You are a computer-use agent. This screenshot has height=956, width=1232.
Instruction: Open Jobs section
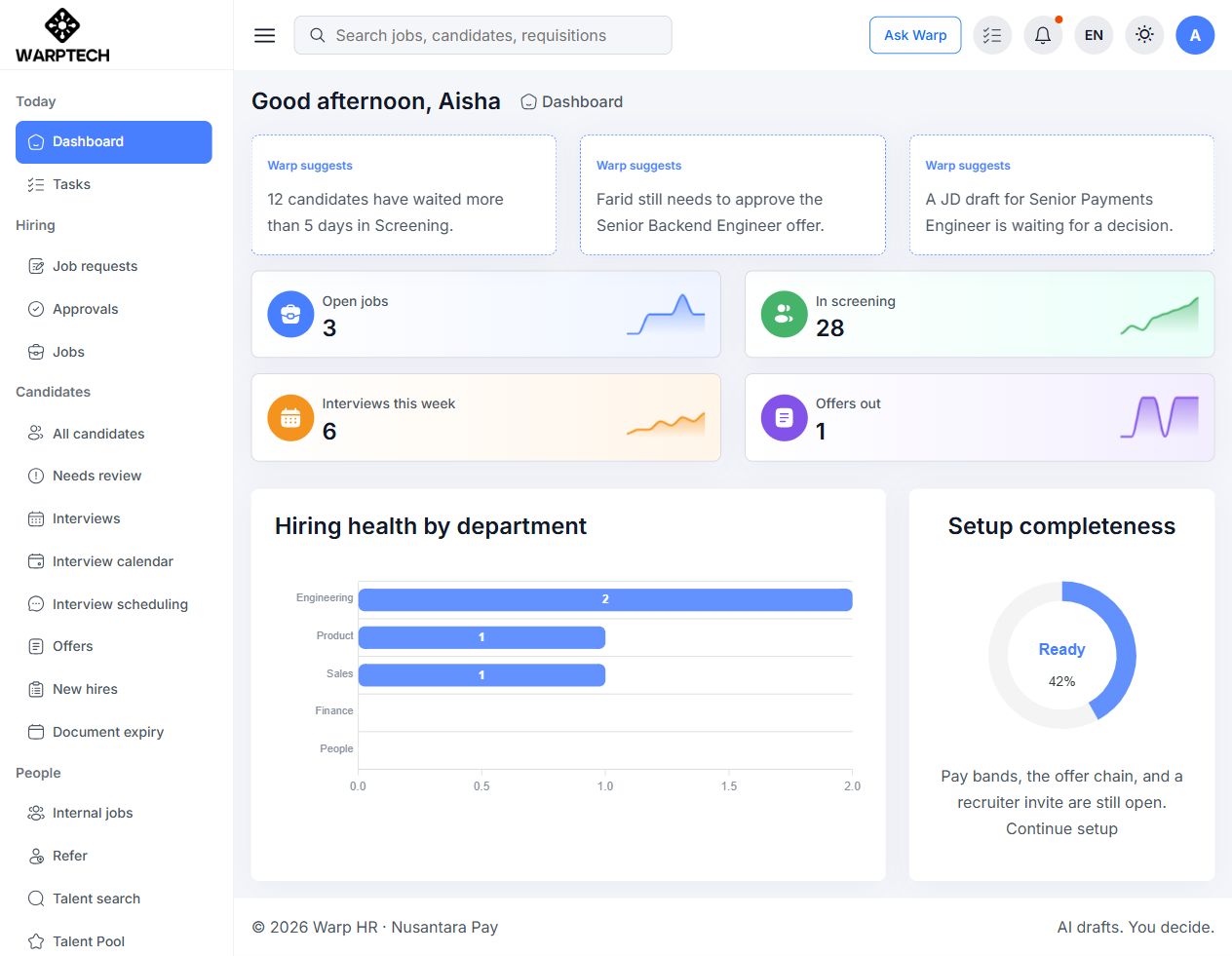(113, 352)
